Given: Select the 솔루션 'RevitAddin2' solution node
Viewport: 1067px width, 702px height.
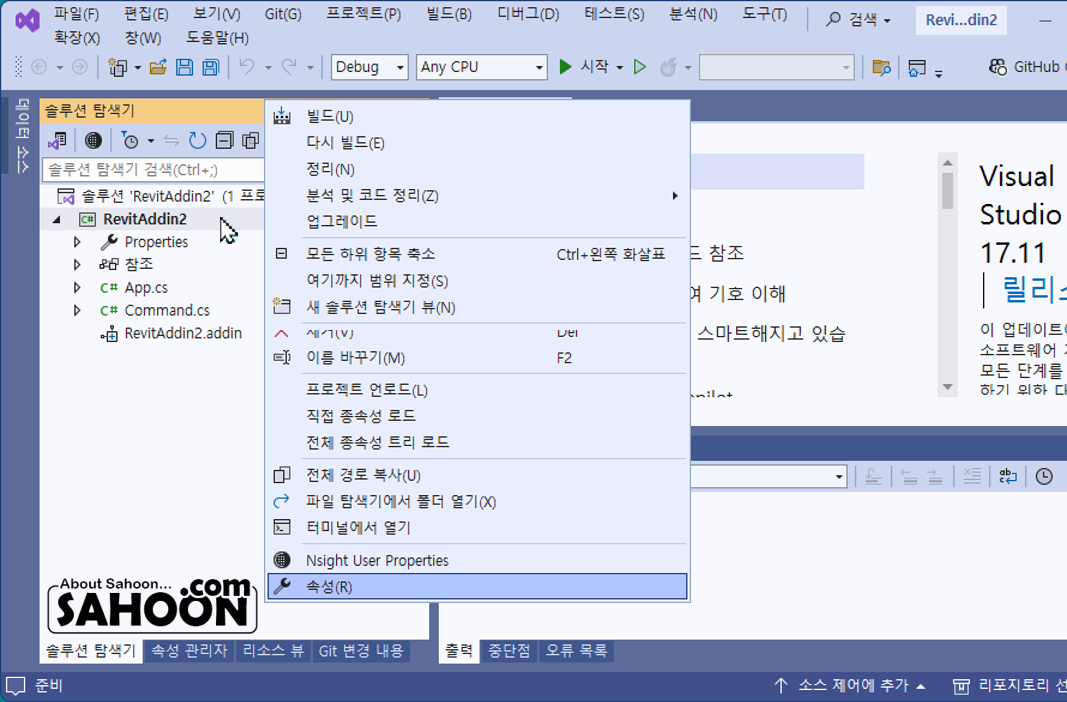Looking at the screenshot, I should coord(161,197).
